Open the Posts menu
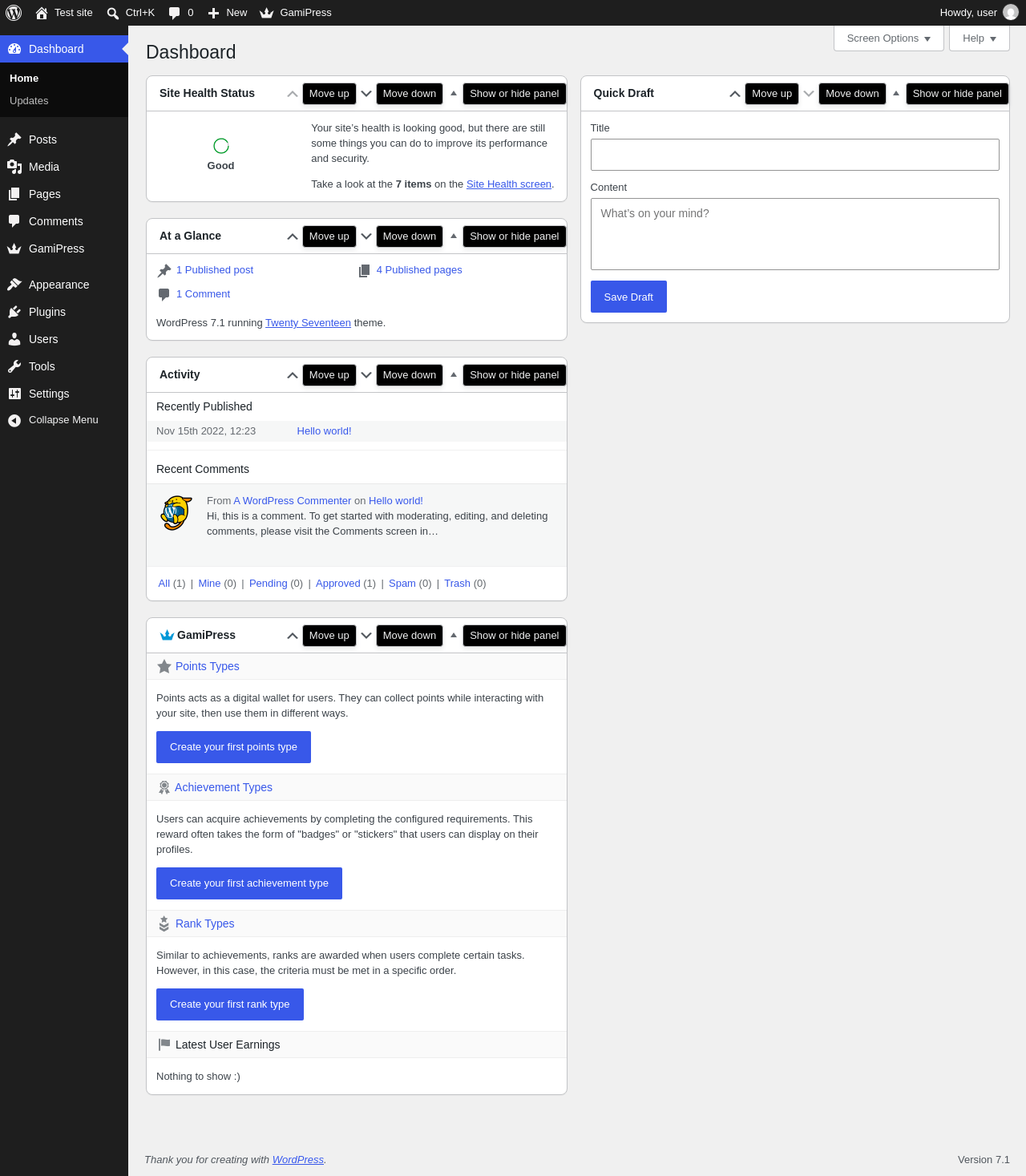This screenshot has width=1026, height=1176. coord(64,139)
